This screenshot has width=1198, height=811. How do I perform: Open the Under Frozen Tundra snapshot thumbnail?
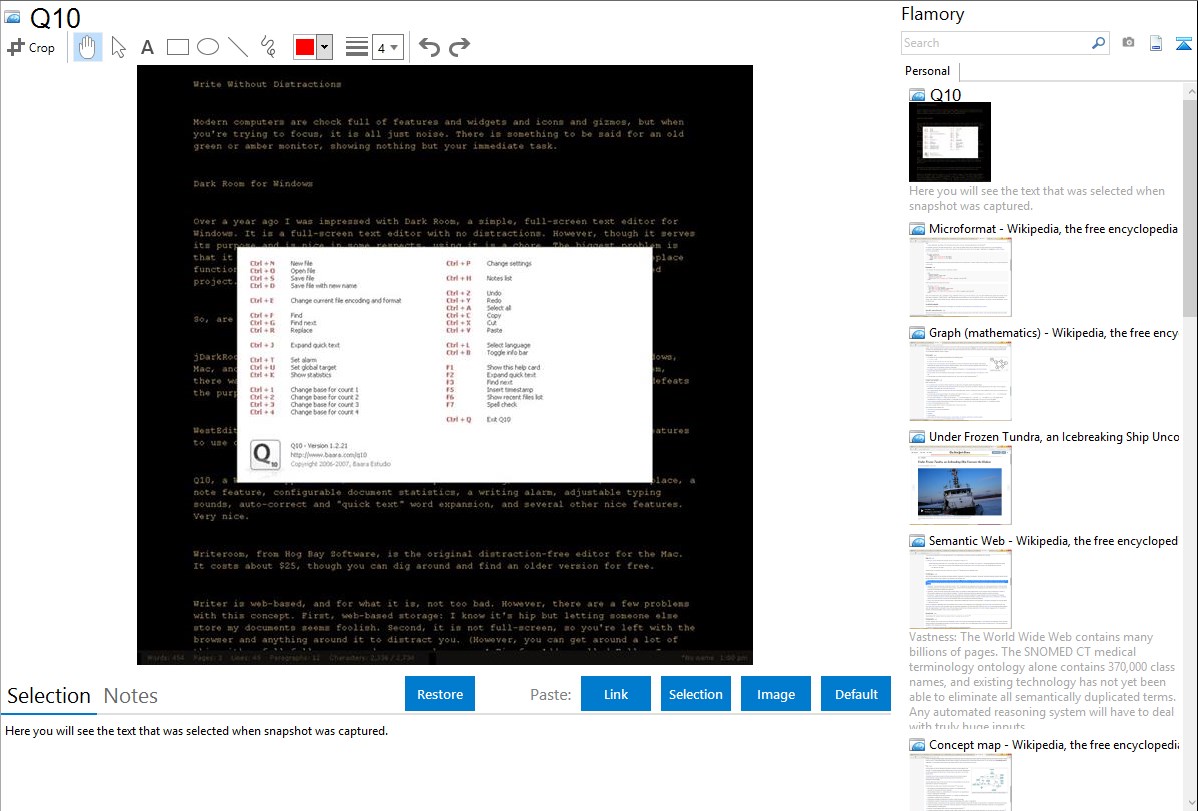pos(960,485)
